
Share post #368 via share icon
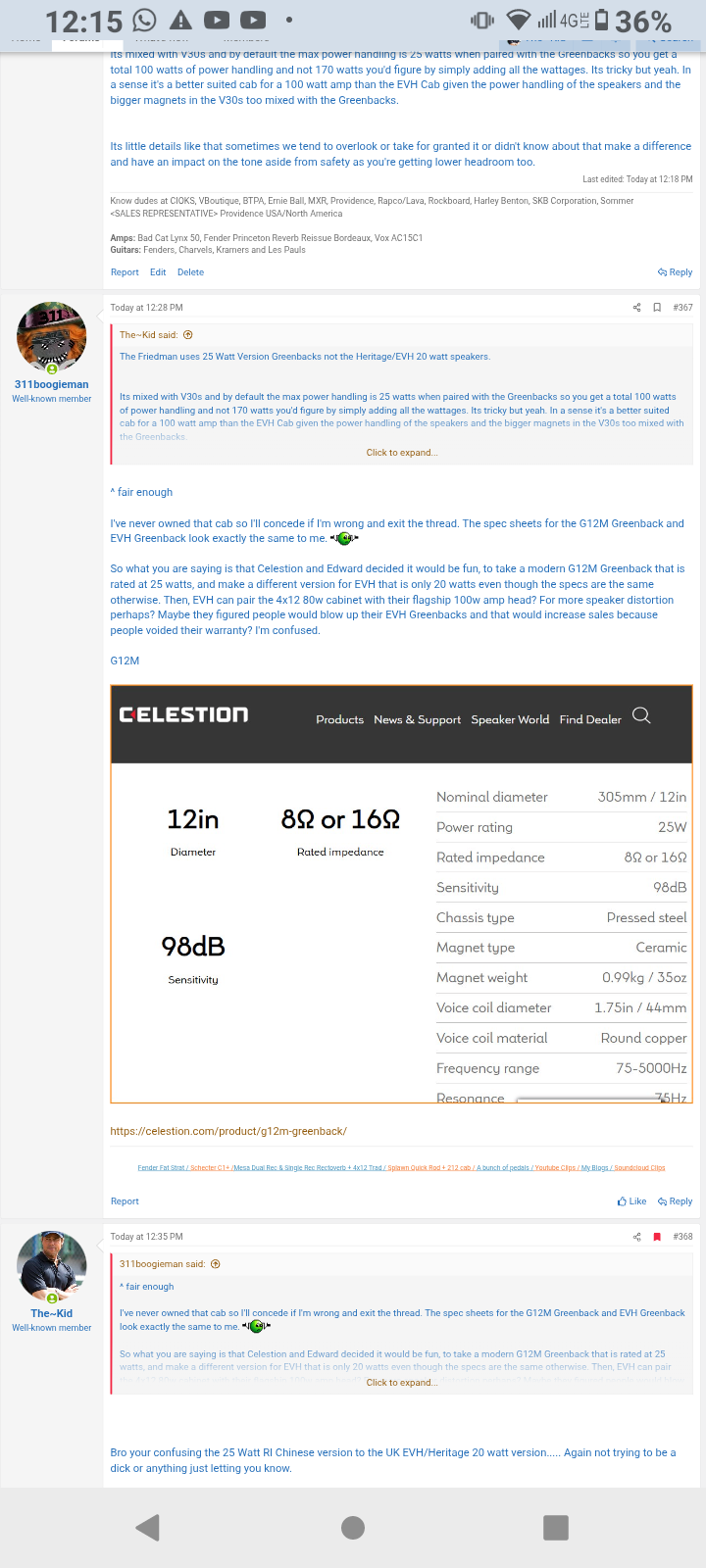(637, 1237)
